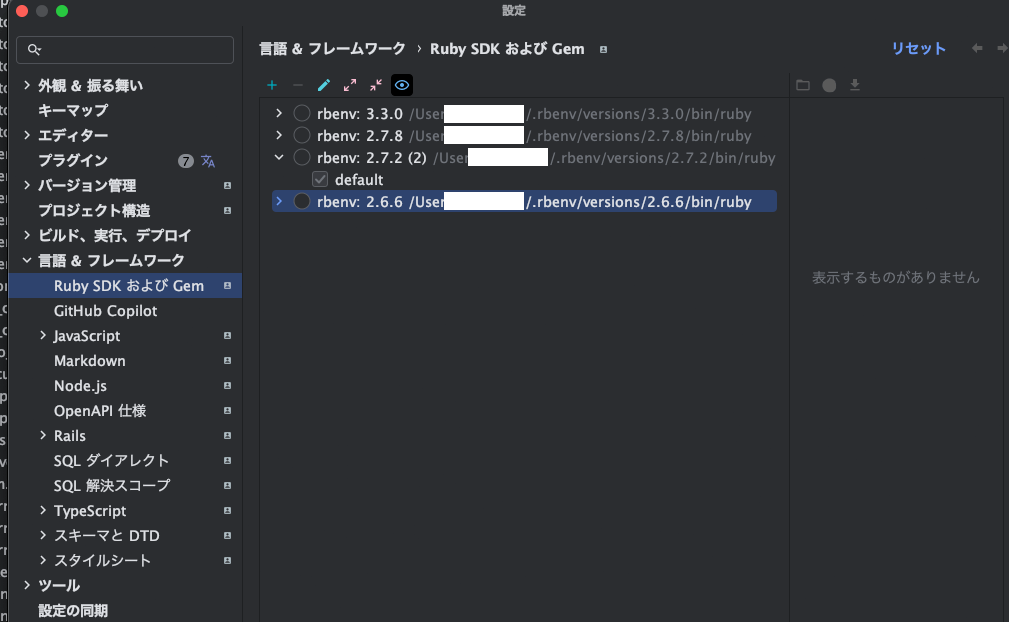The width and height of the screenshot is (1009, 622).
Task: Expand the スタイルシート node
Action: coord(42,560)
